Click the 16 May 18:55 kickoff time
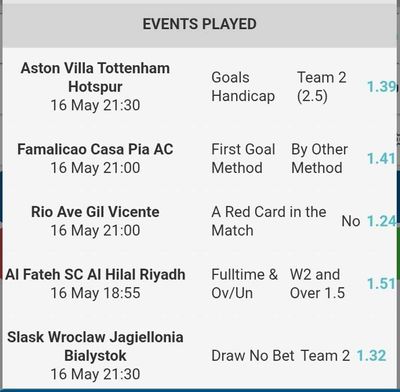Image resolution: width=400 pixels, height=392 pixels. 95,293
